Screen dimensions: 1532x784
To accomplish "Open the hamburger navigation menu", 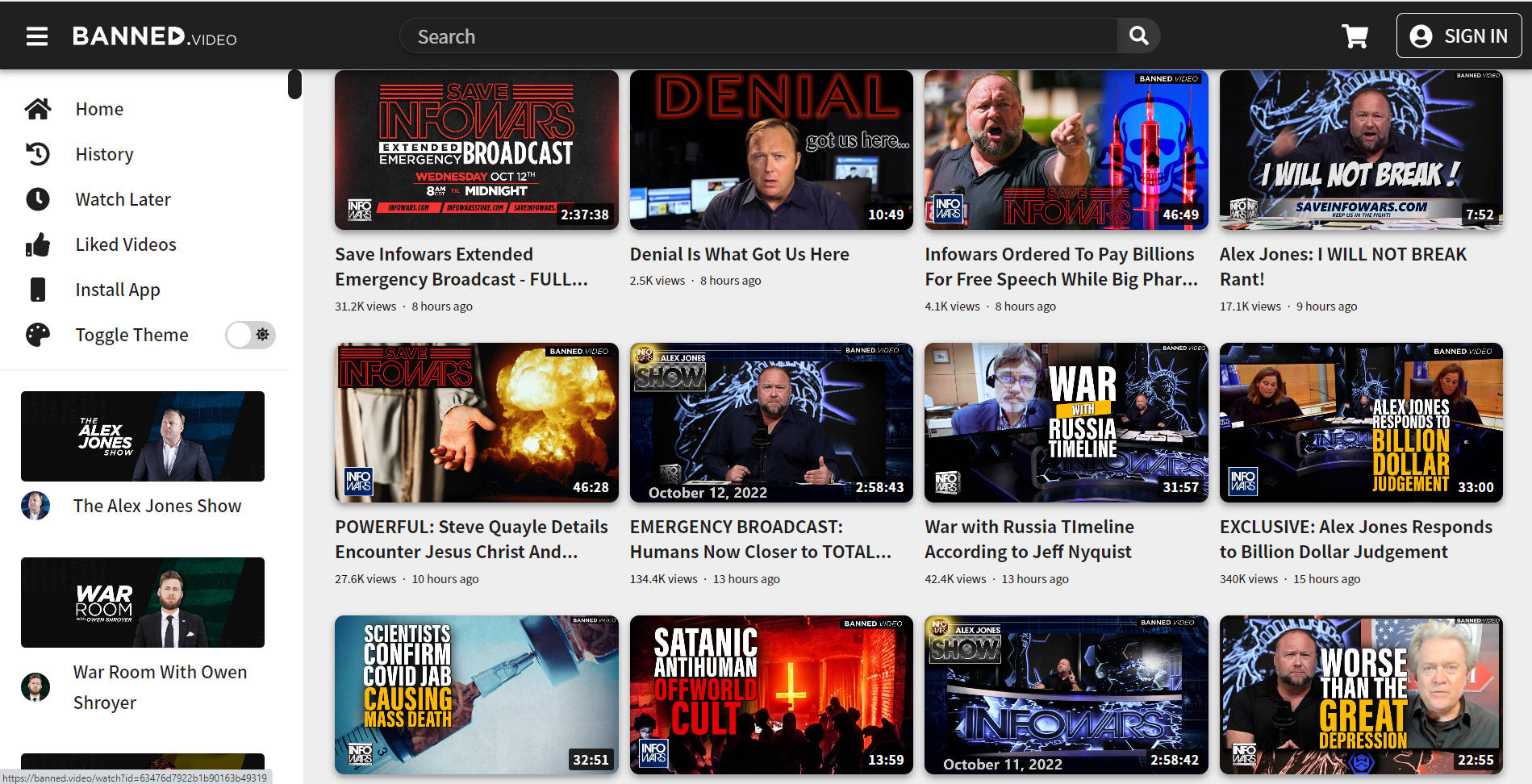I will tap(37, 36).
